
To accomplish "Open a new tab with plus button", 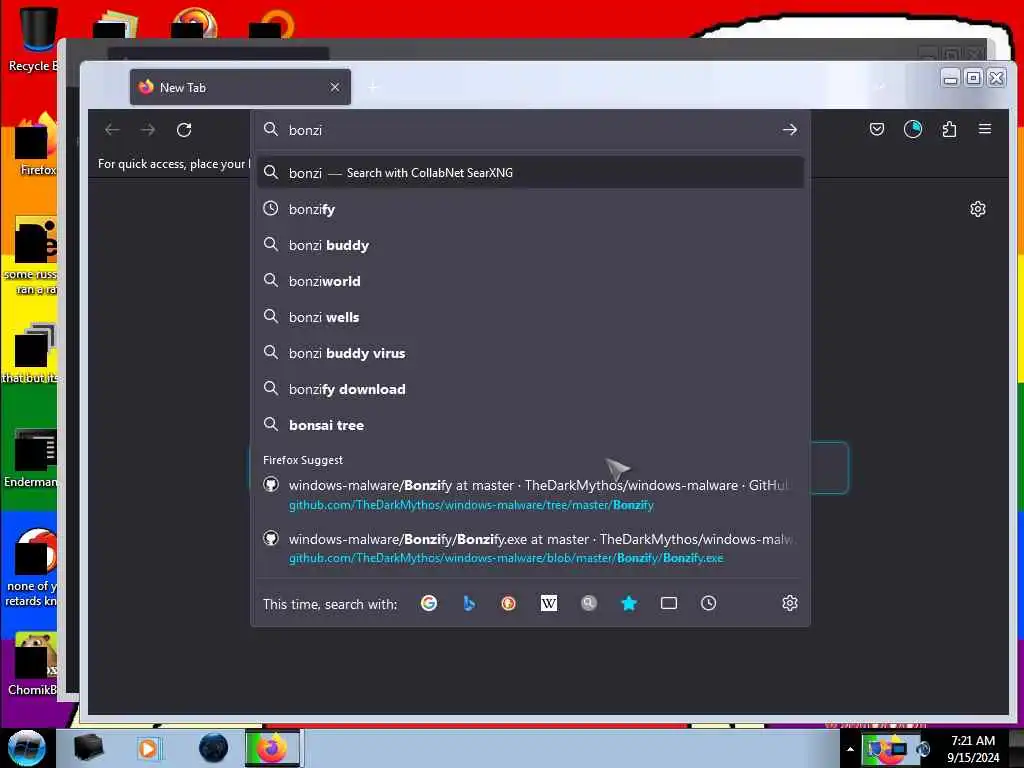I will click(374, 87).
